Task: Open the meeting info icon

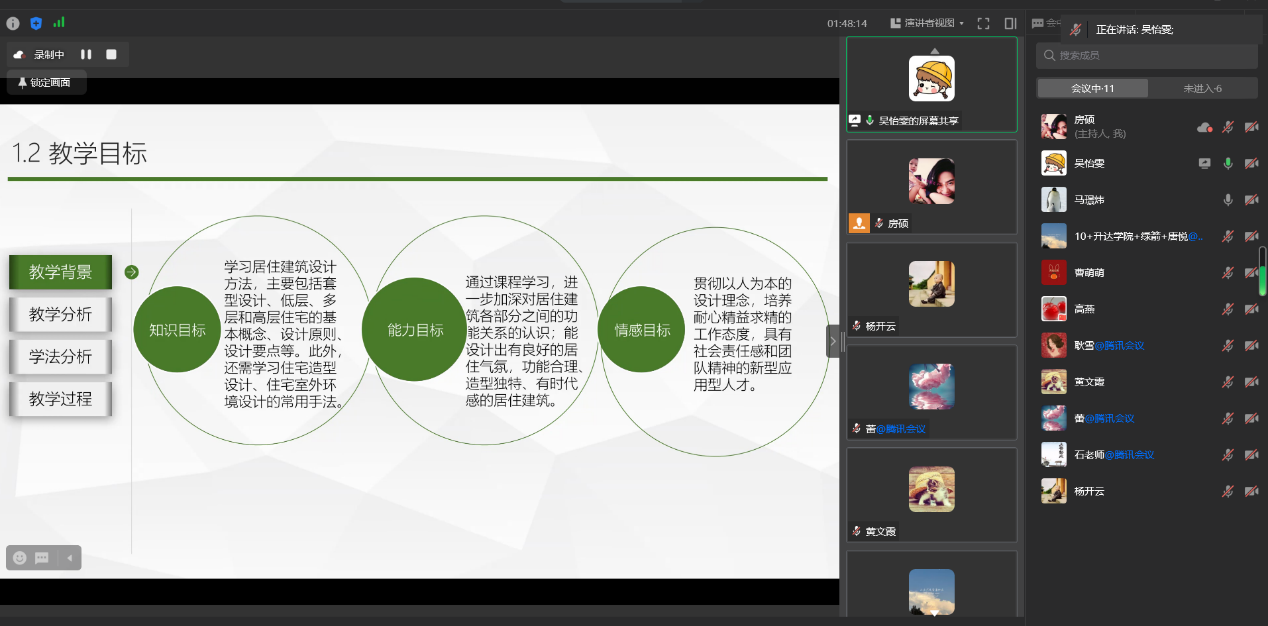Action: [x=13, y=23]
